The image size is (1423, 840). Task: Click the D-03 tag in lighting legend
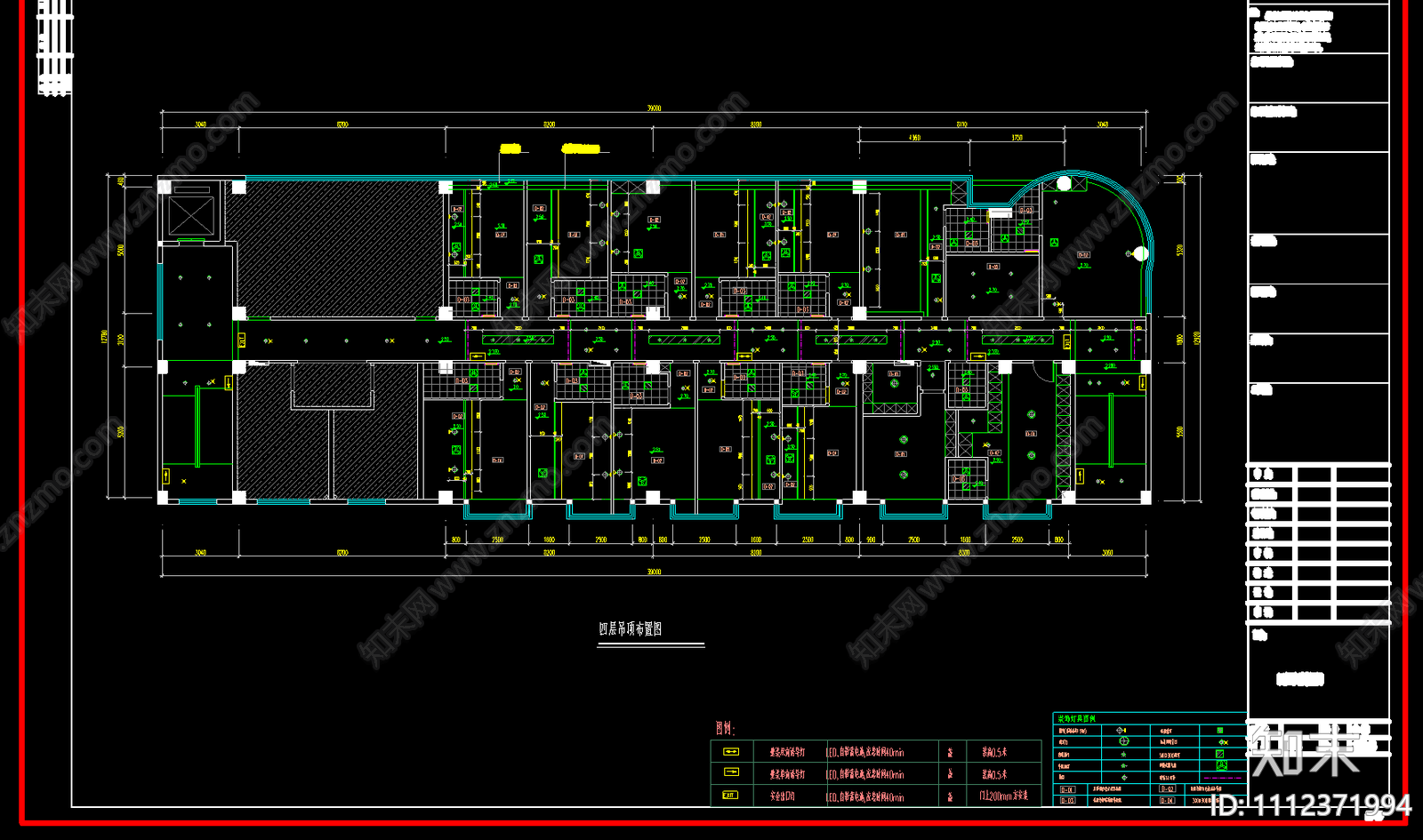point(1068,800)
